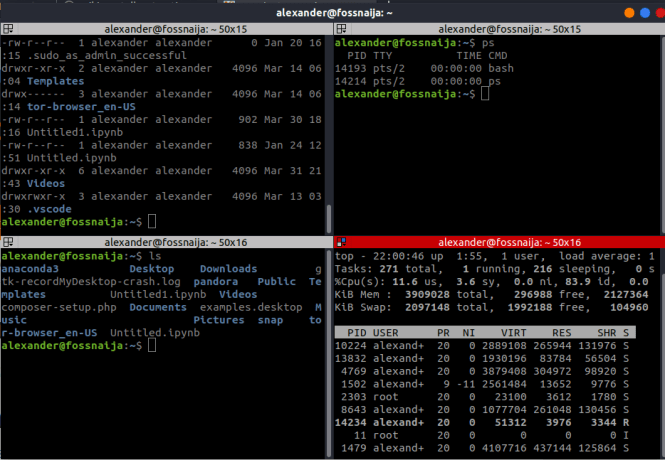The height and width of the screenshot is (460, 665).
Task: Click the top uptime line showing 22:00:46
Action: tap(494, 256)
